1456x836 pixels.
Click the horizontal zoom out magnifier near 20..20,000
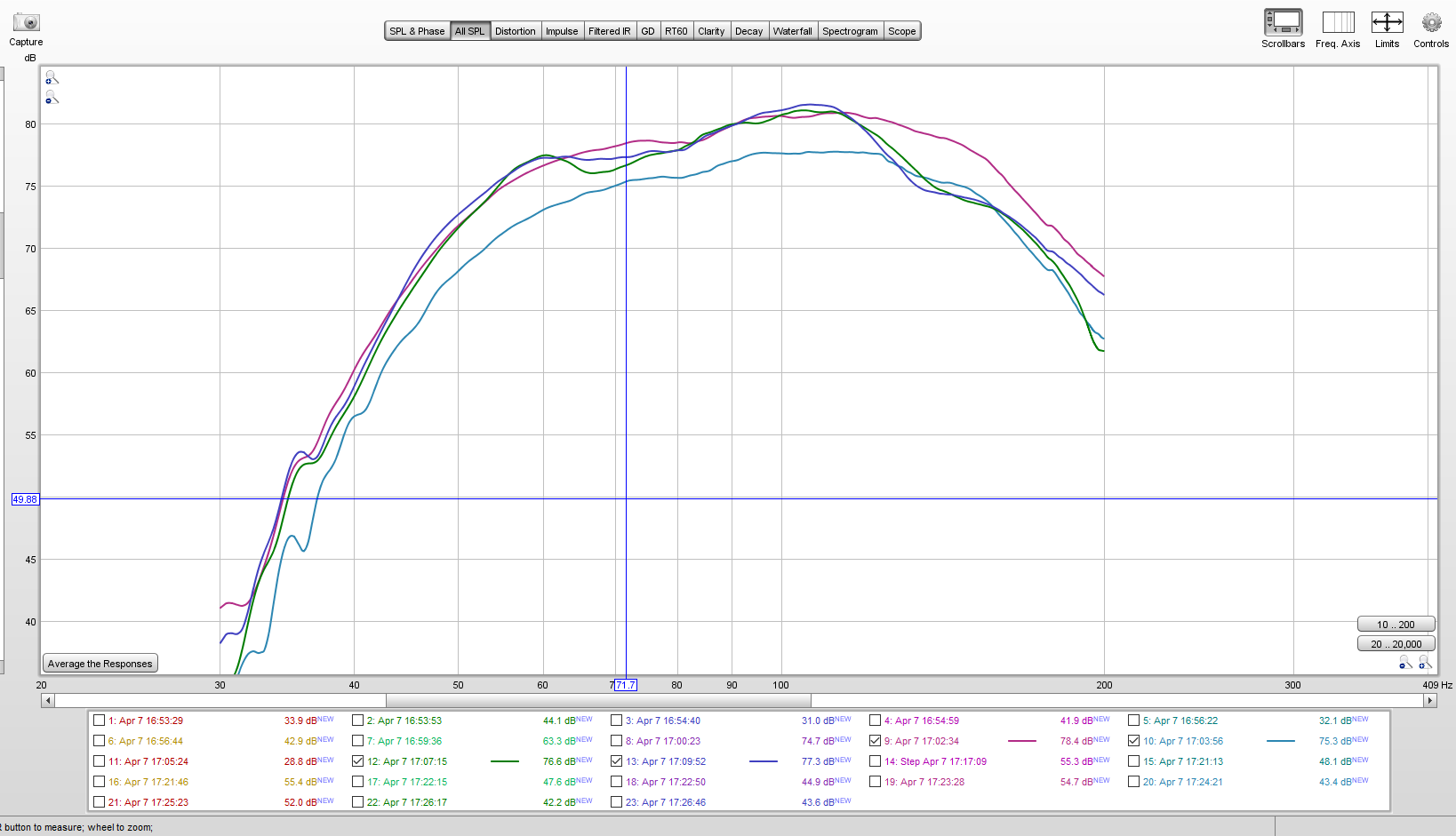point(1405,662)
